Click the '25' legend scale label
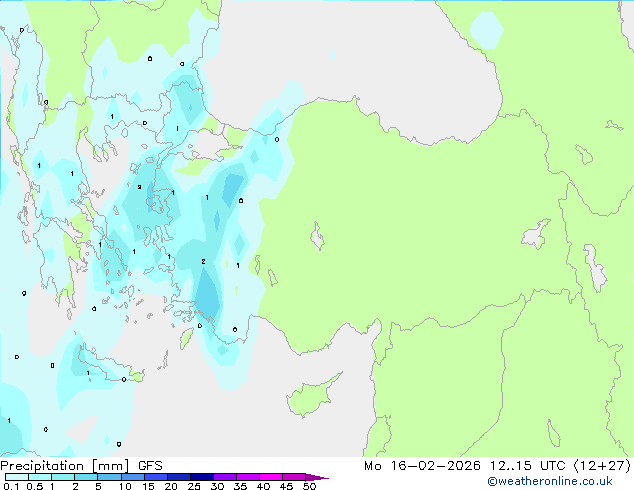This screenshot has height=490, width=634. tap(194, 486)
